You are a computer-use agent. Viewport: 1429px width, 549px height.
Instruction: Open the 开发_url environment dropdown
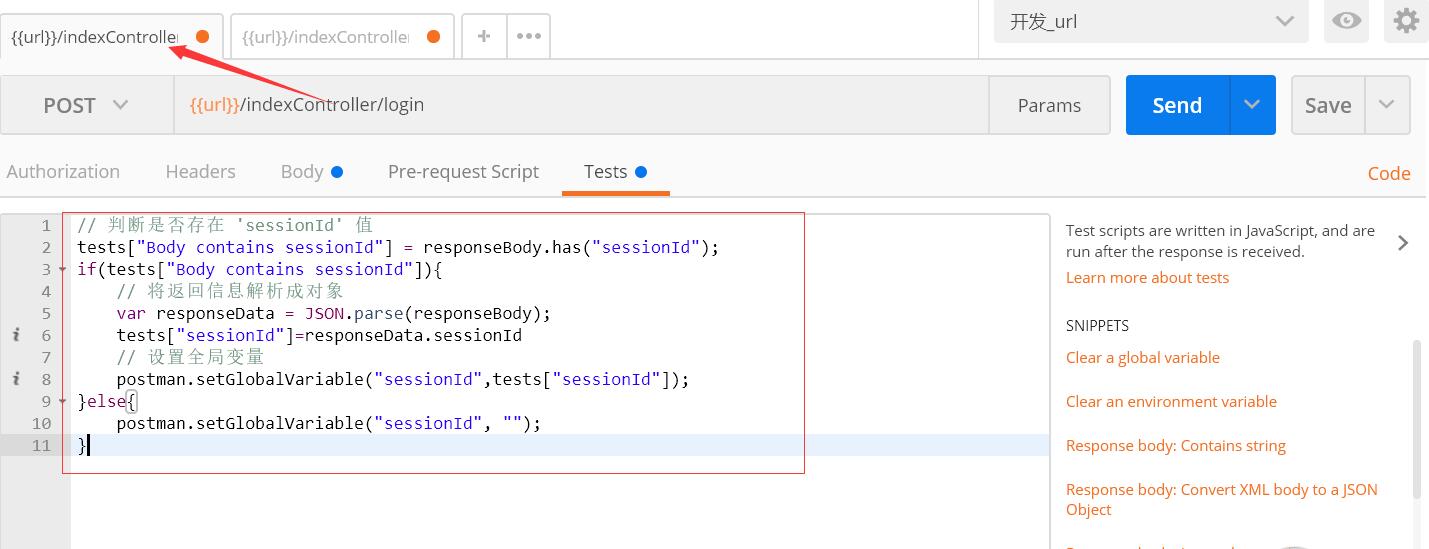coord(1151,21)
